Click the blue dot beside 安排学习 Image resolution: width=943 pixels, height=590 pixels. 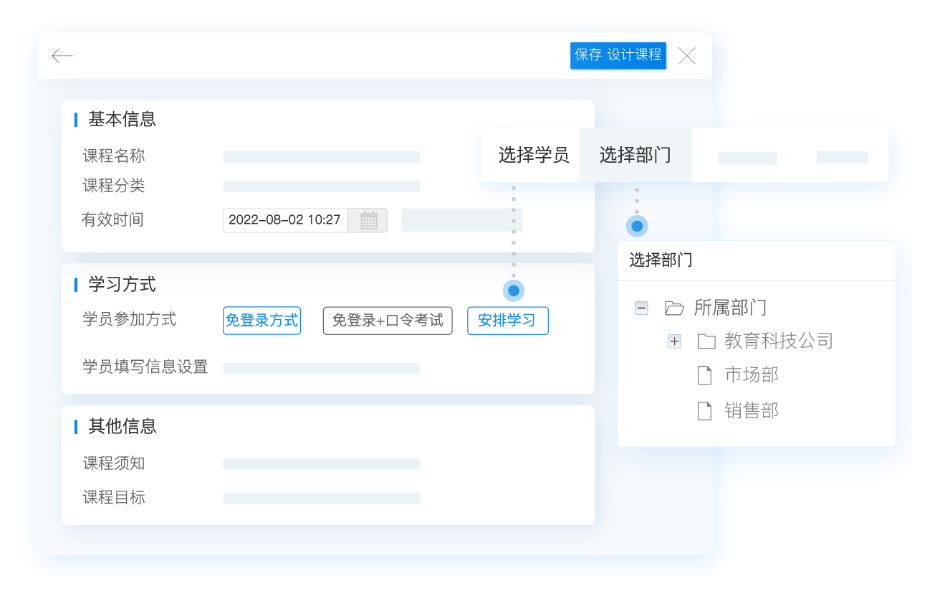[513, 291]
